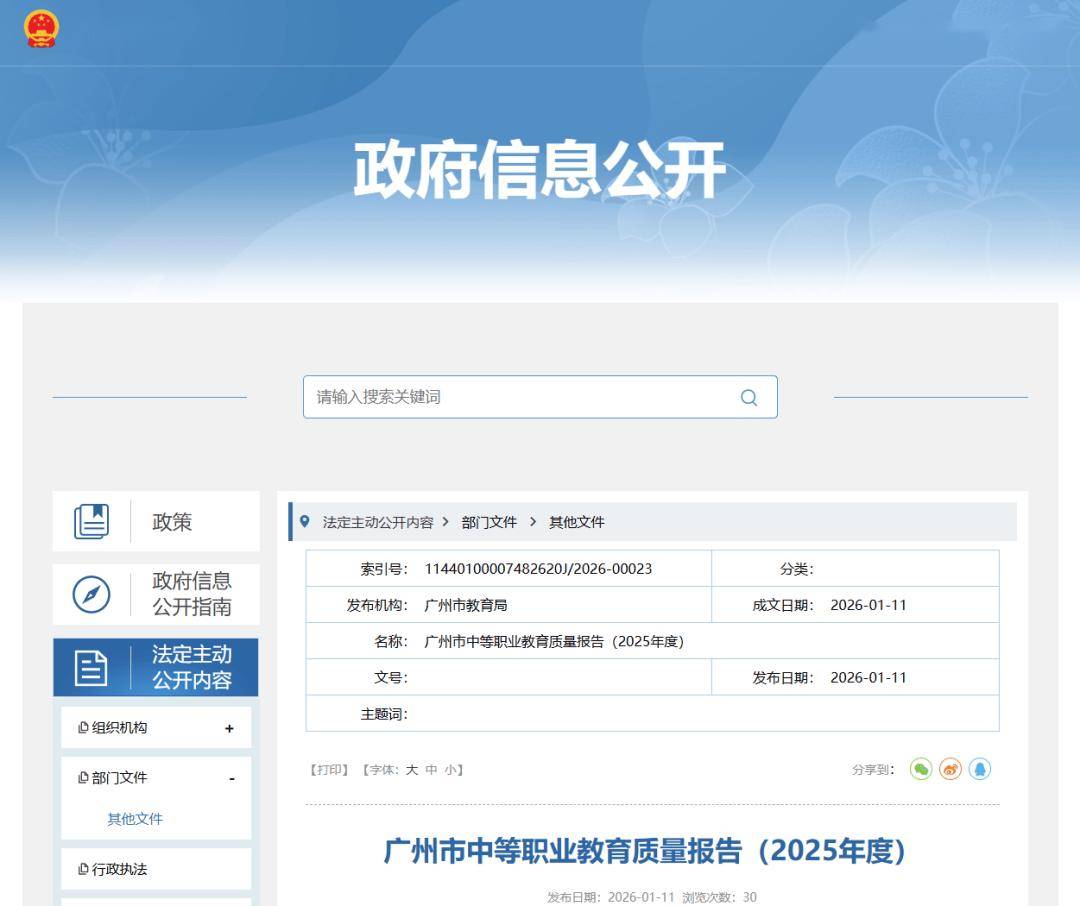Click the document icon for 法定主动公开内容
This screenshot has width=1080, height=906.
91,668
